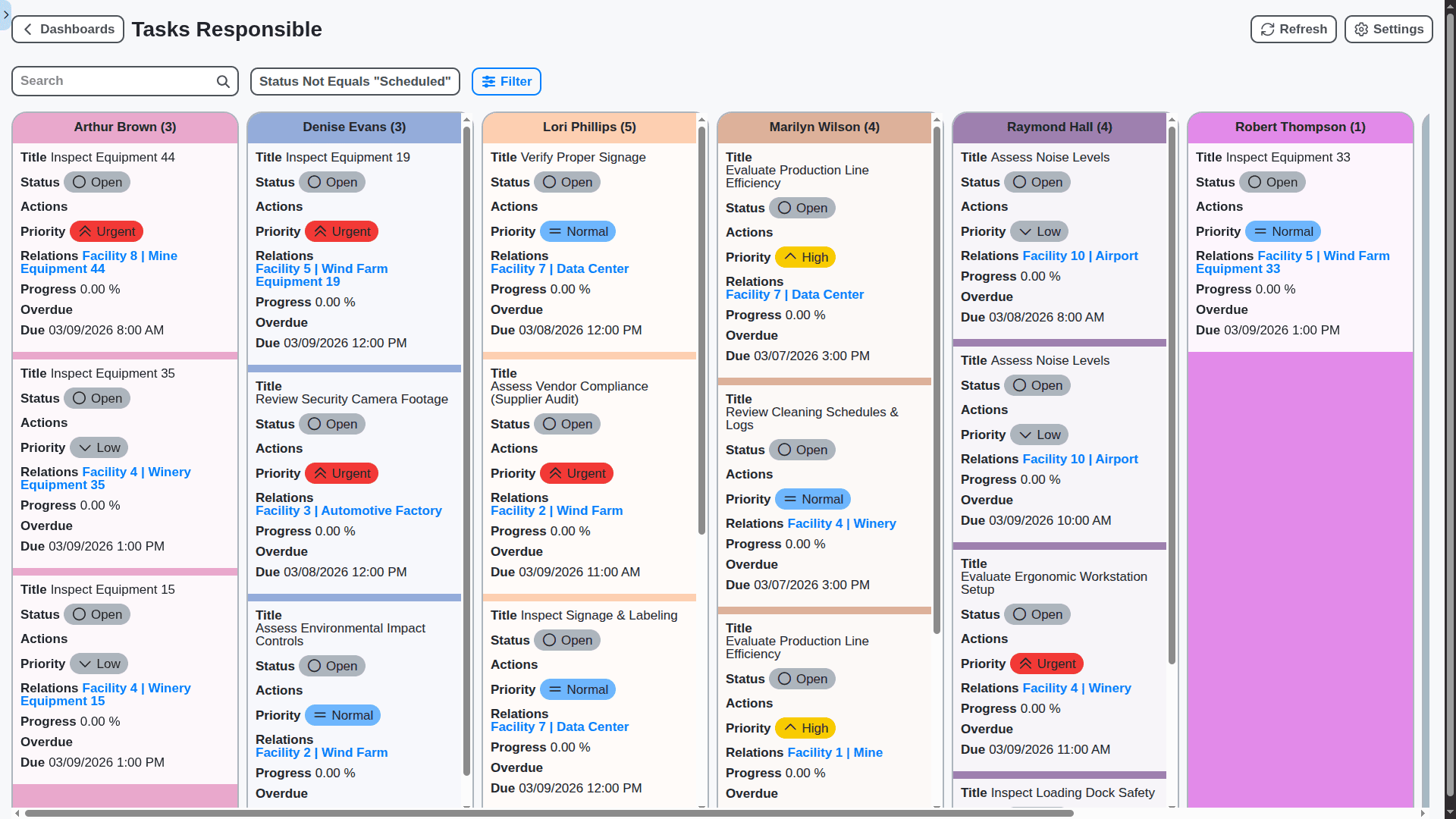
Task: Open the Facility 7 | Data Center link
Action: (x=560, y=268)
